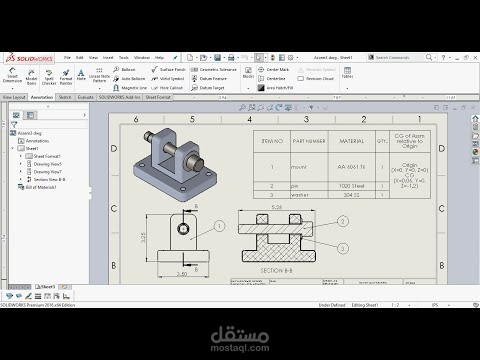Print the drawing using printer icon
Viewport: 480px width, 360px height.
coord(231,58)
